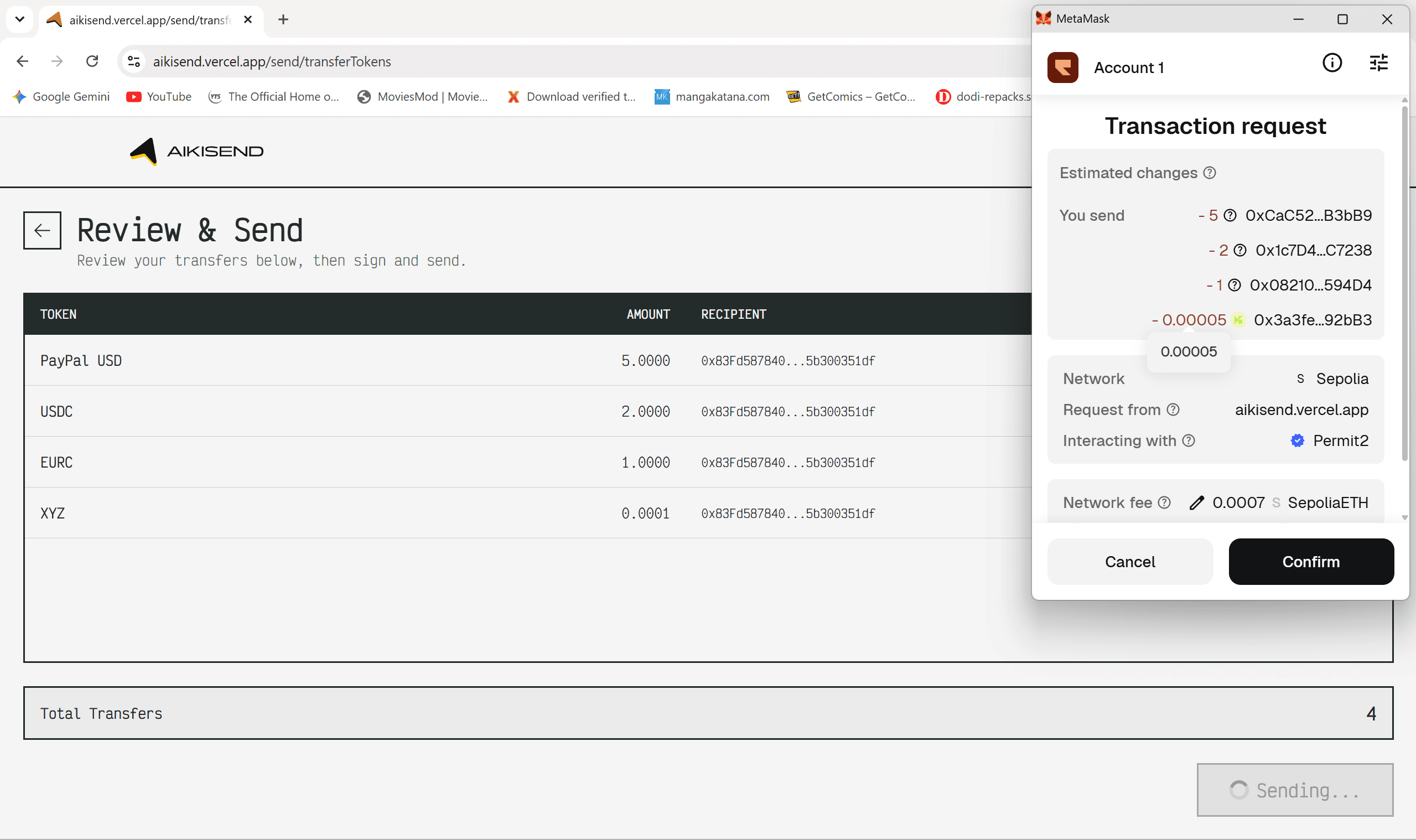Click the SepoliaETH fee currency icon
The image size is (1416, 840).
tap(1276, 502)
